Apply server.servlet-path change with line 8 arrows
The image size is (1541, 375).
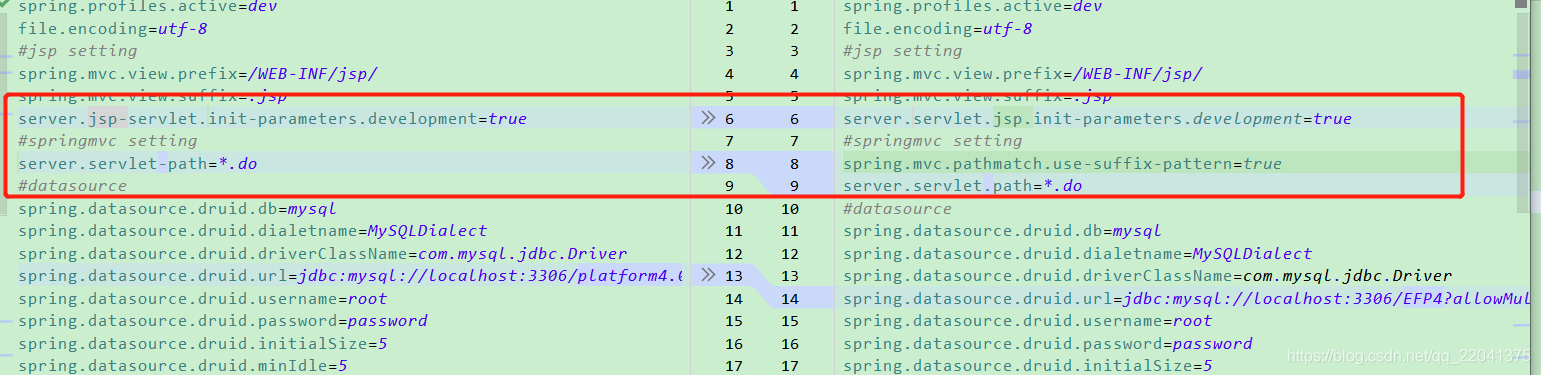[x=708, y=163]
